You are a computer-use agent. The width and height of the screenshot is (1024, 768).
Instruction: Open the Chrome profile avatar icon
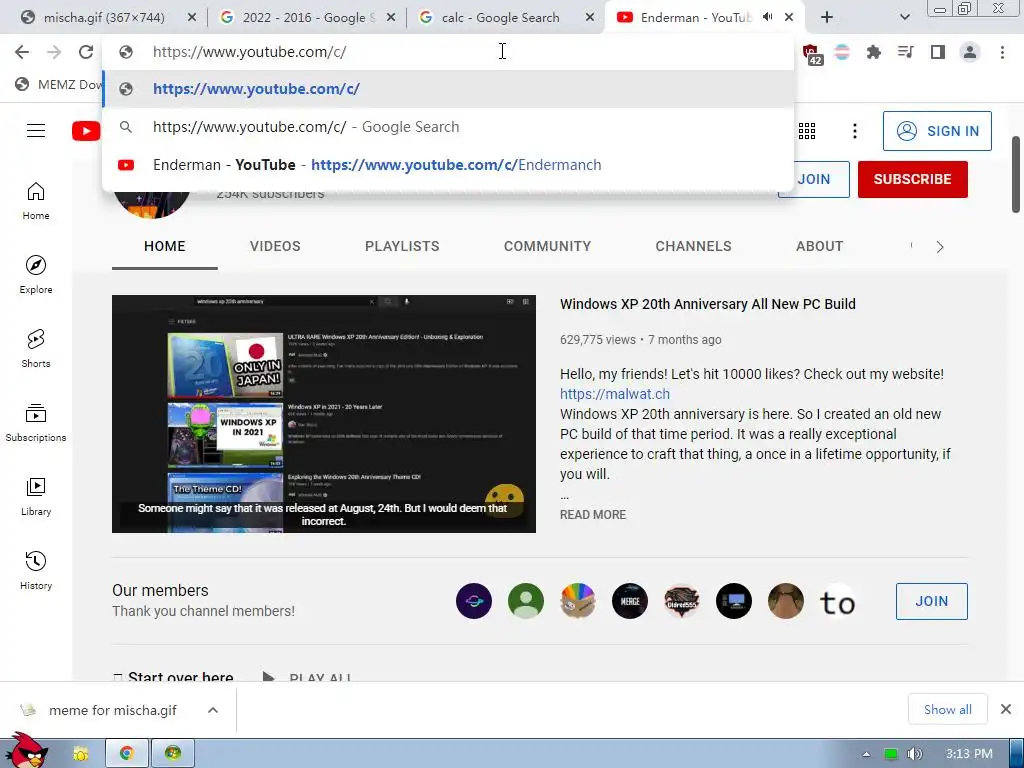tap(970, 52)
